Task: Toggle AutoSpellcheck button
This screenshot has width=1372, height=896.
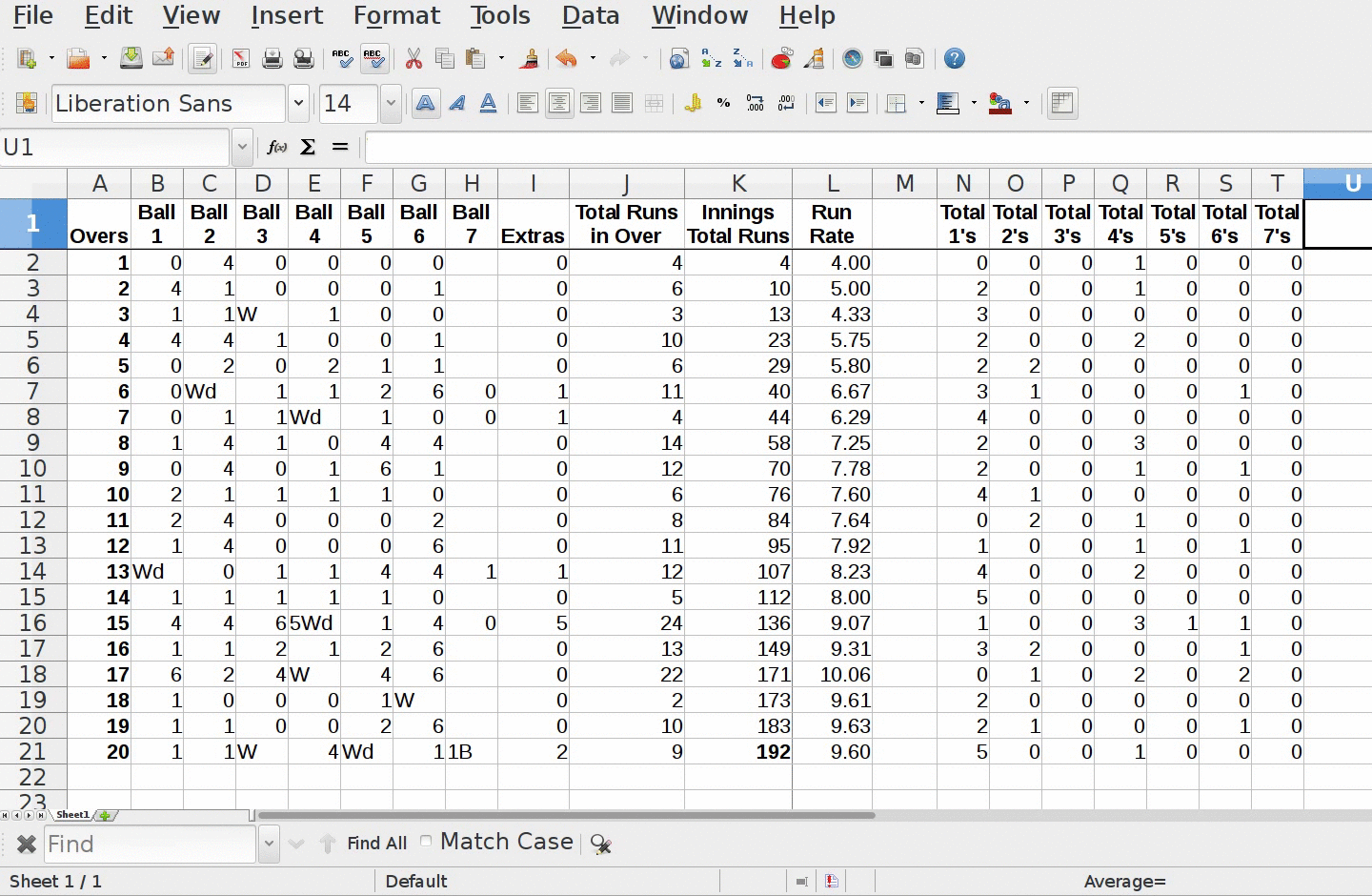Action: click(373, 59)
